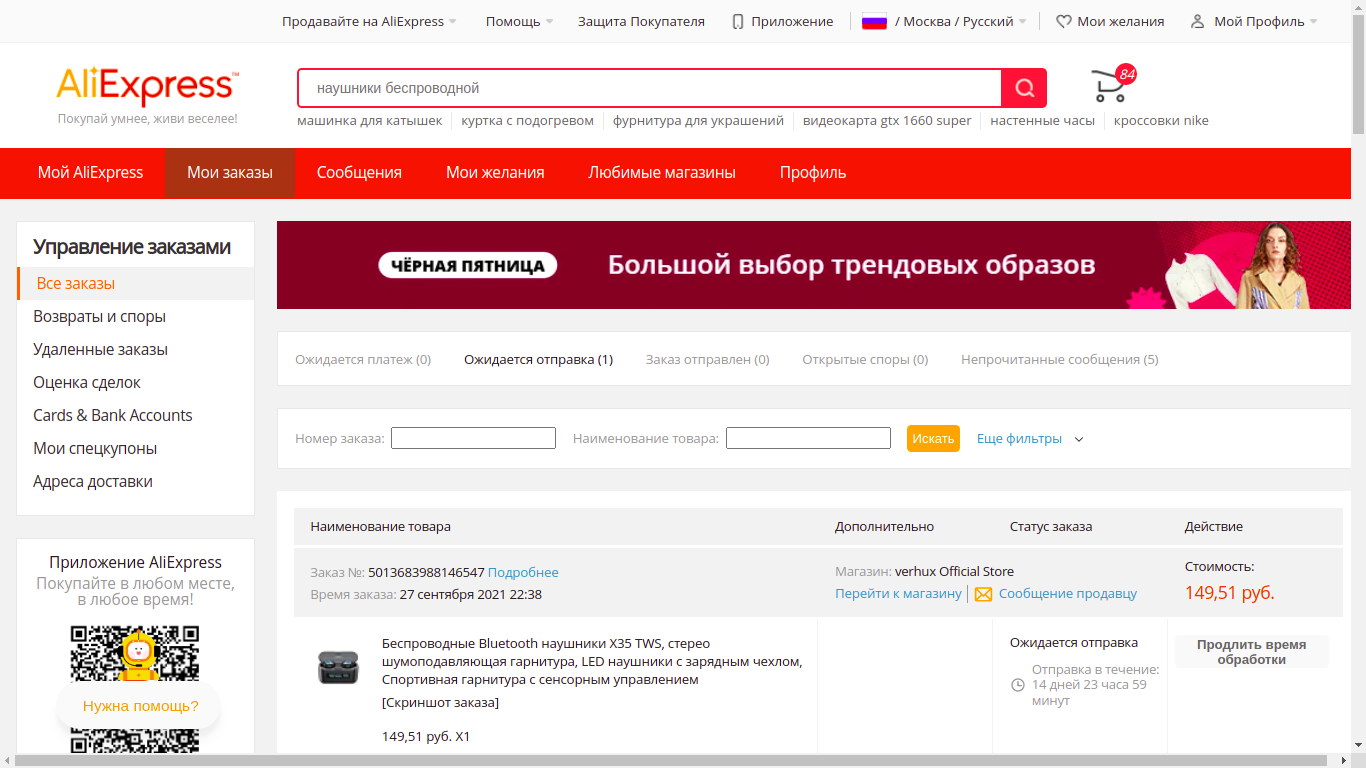The width and height of the screenshot is (1366, 768).
Task: Click the orange Искать button
Action: pyautogui.click(x=933, y=438)
